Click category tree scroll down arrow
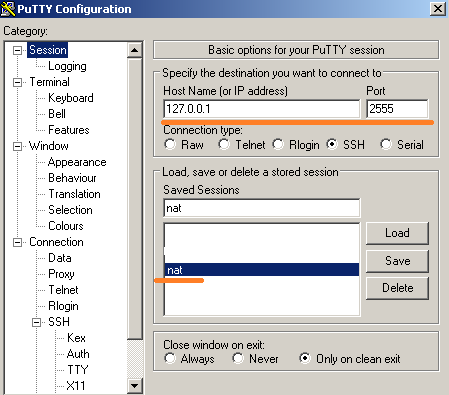Viewport: 449px width, 395px height. [135, 386]
